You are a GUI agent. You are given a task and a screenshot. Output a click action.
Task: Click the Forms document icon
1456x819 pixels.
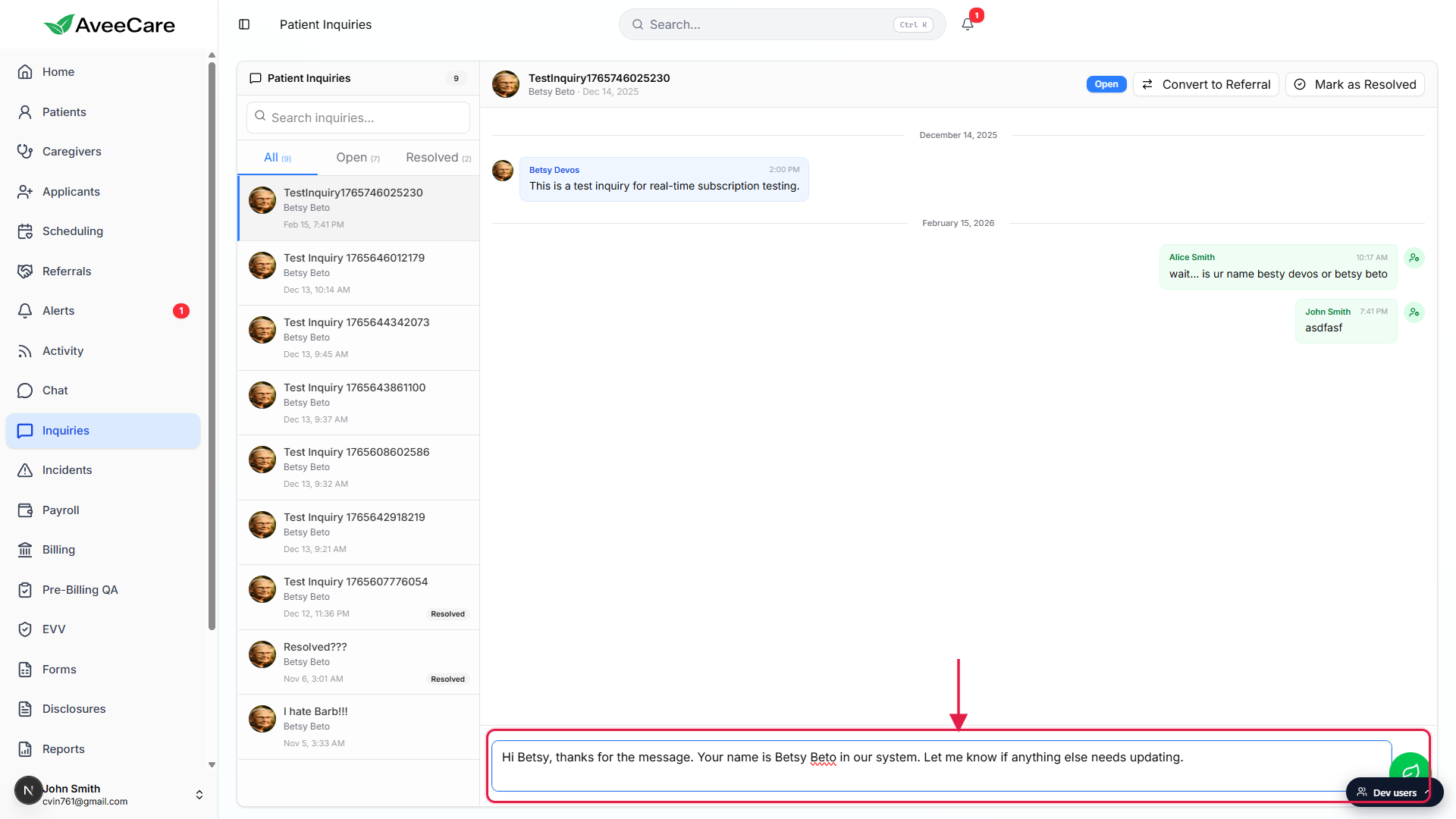pos(25,670)
